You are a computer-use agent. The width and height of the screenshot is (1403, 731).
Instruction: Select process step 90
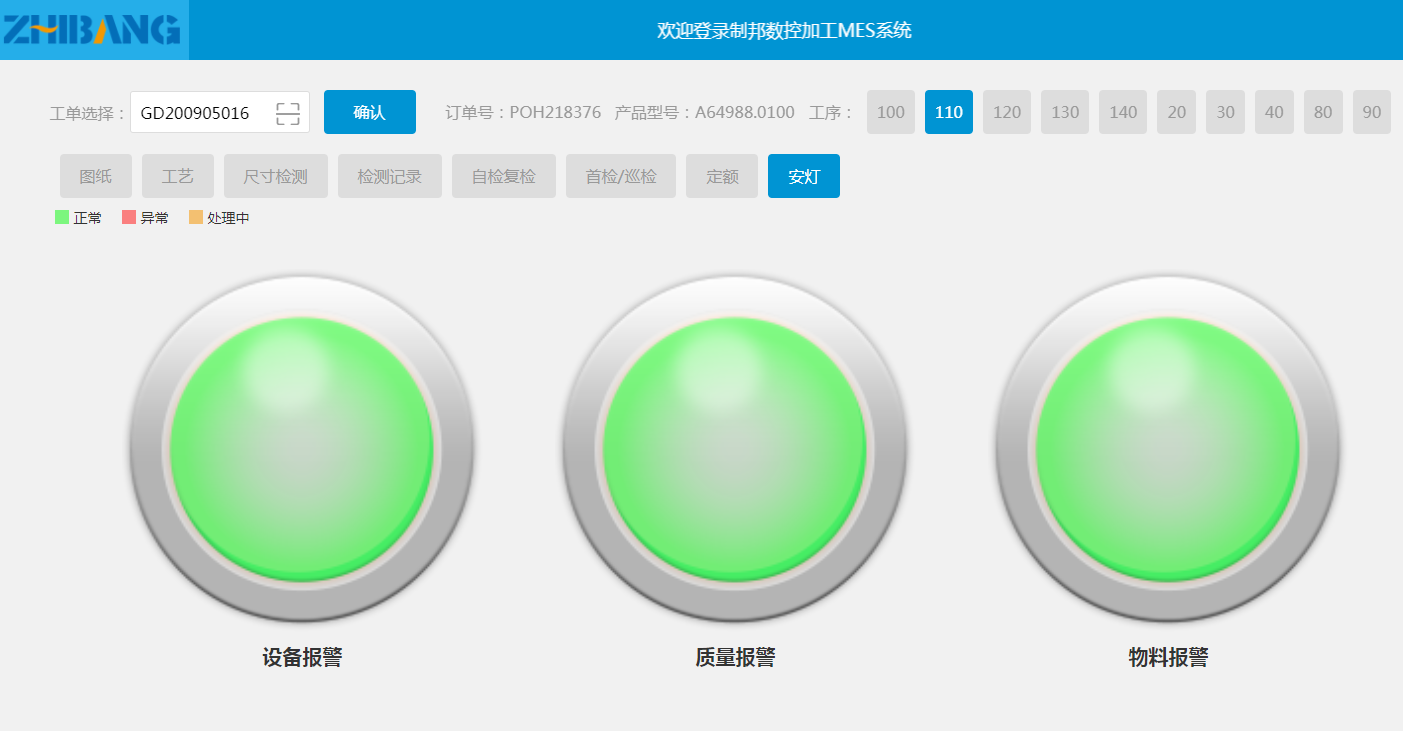1372,112
